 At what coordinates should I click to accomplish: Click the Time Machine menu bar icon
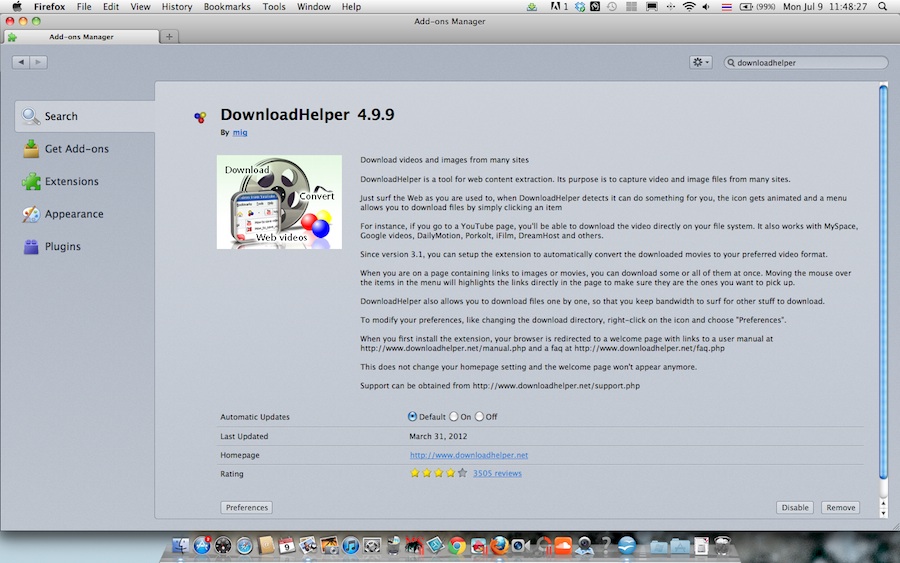(612, 7)
